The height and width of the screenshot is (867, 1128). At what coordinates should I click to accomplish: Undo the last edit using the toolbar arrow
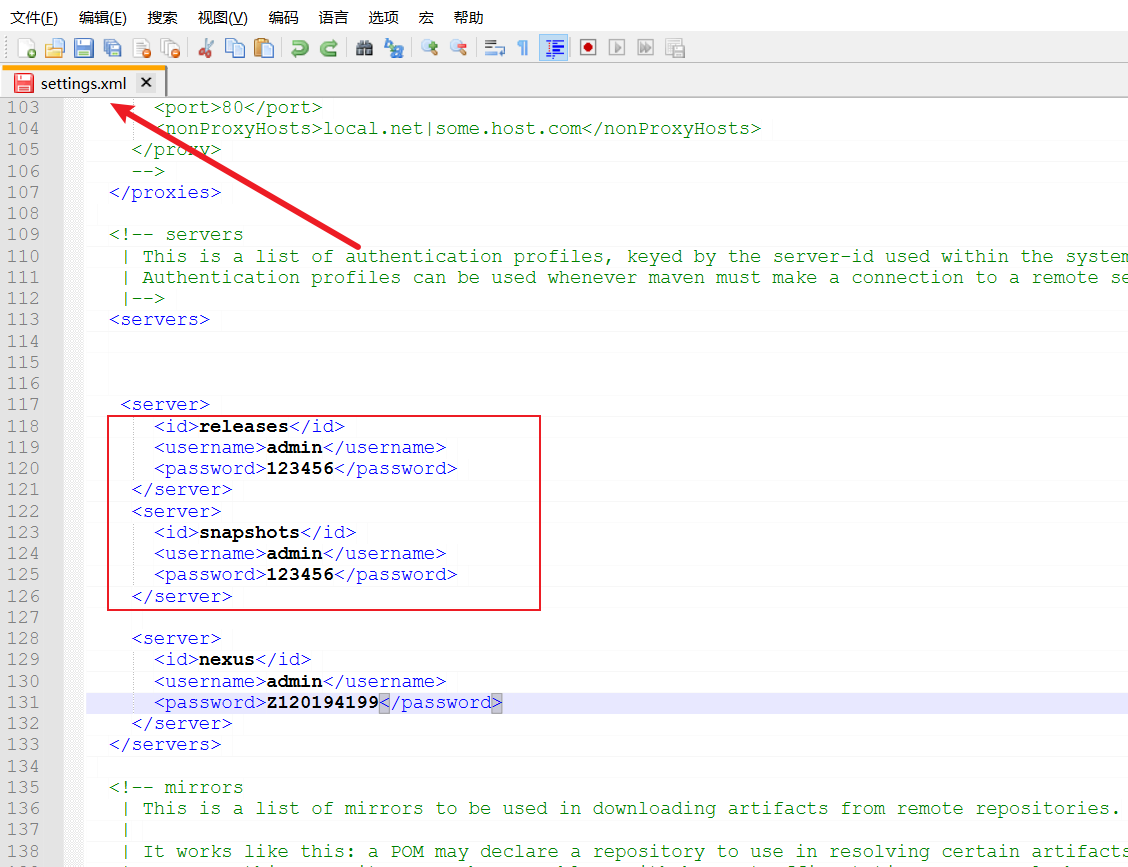(x=299, y=48)
